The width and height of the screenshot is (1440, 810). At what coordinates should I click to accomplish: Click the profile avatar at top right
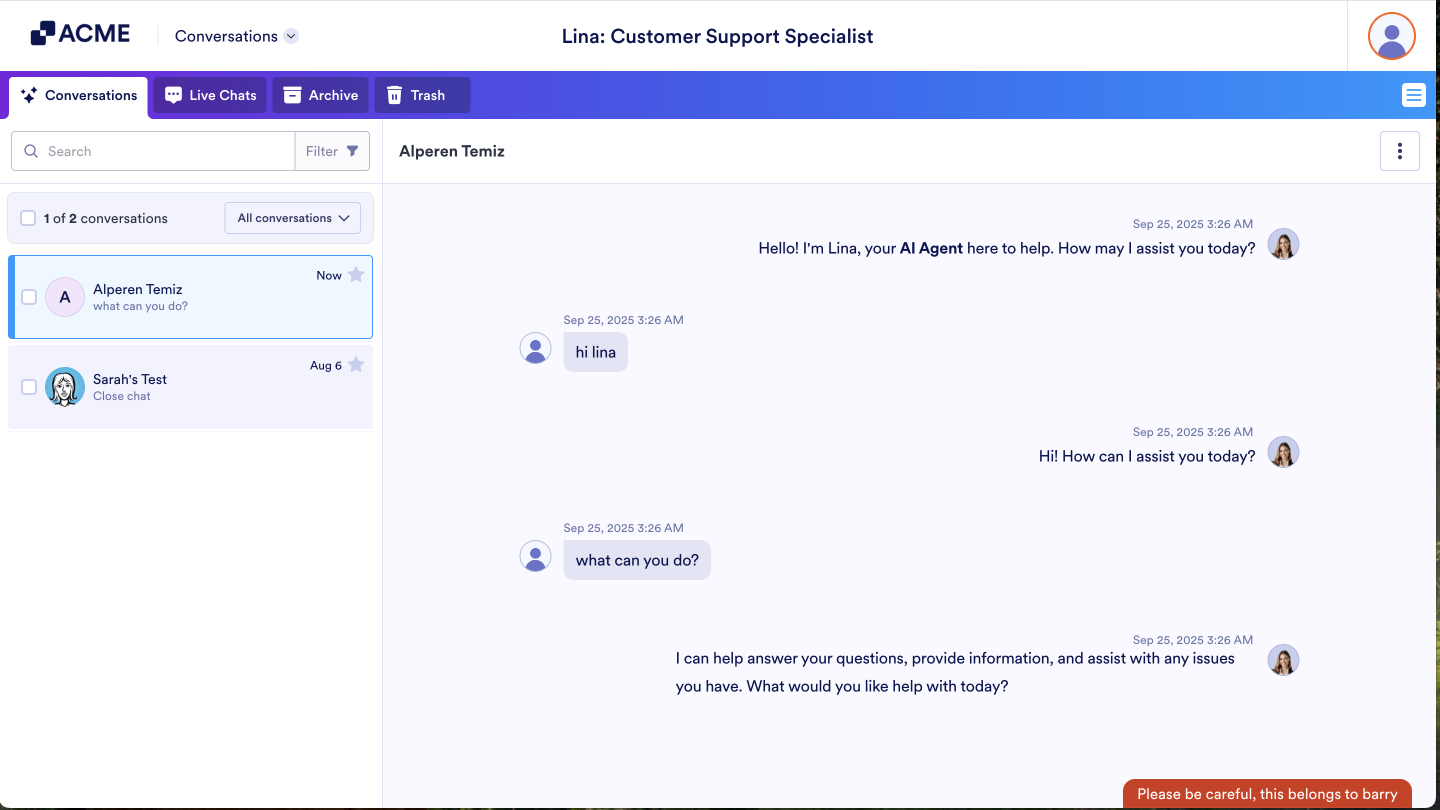(1391, 36)
